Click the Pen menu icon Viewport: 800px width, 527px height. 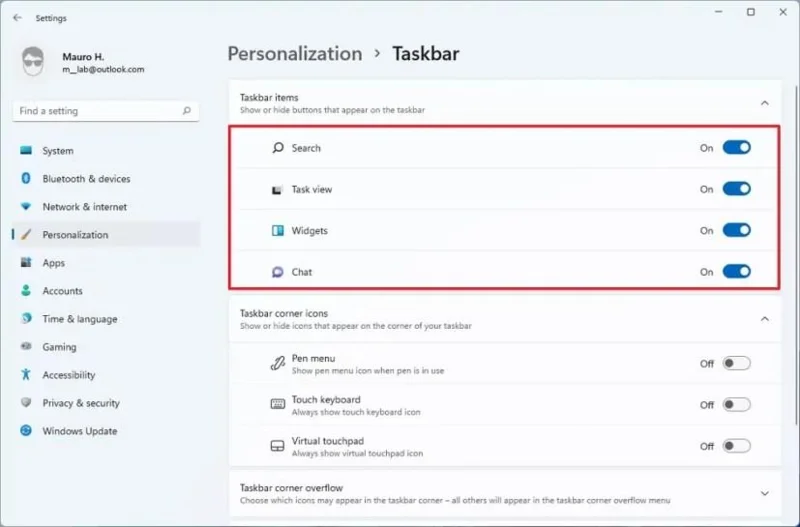(278, 364)
